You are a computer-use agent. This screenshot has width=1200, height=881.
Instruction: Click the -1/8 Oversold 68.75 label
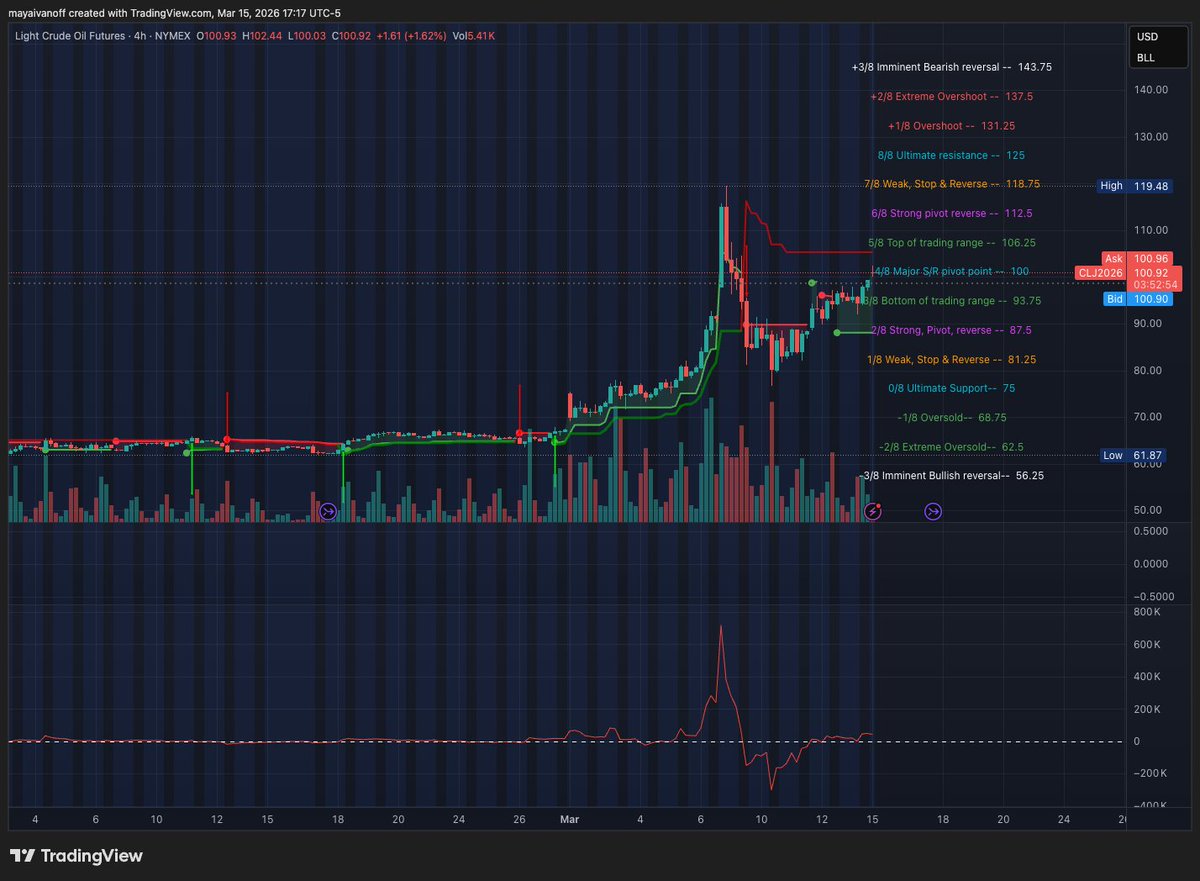(x=952, y=417)
